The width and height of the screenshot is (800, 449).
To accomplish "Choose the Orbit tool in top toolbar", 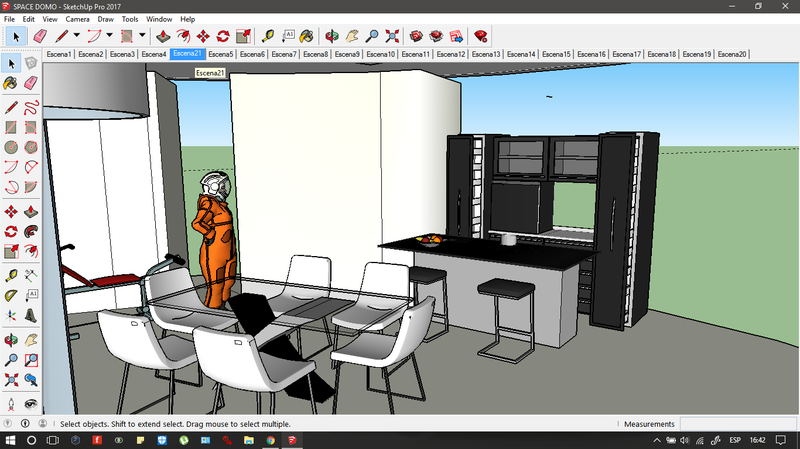I will [332, 36].
